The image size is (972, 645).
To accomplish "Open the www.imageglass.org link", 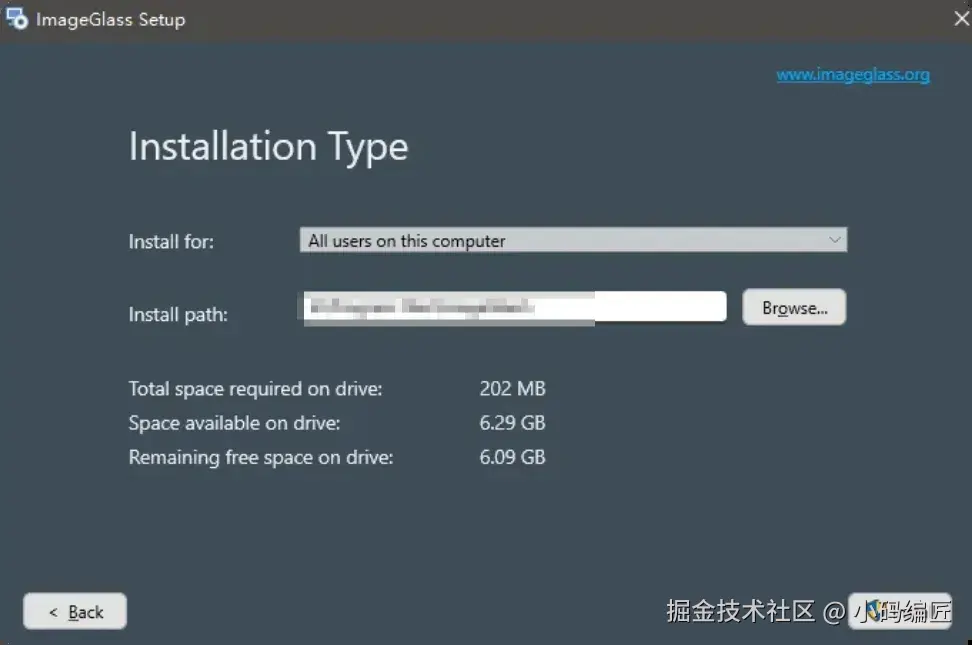I will (x=853, y=74).
